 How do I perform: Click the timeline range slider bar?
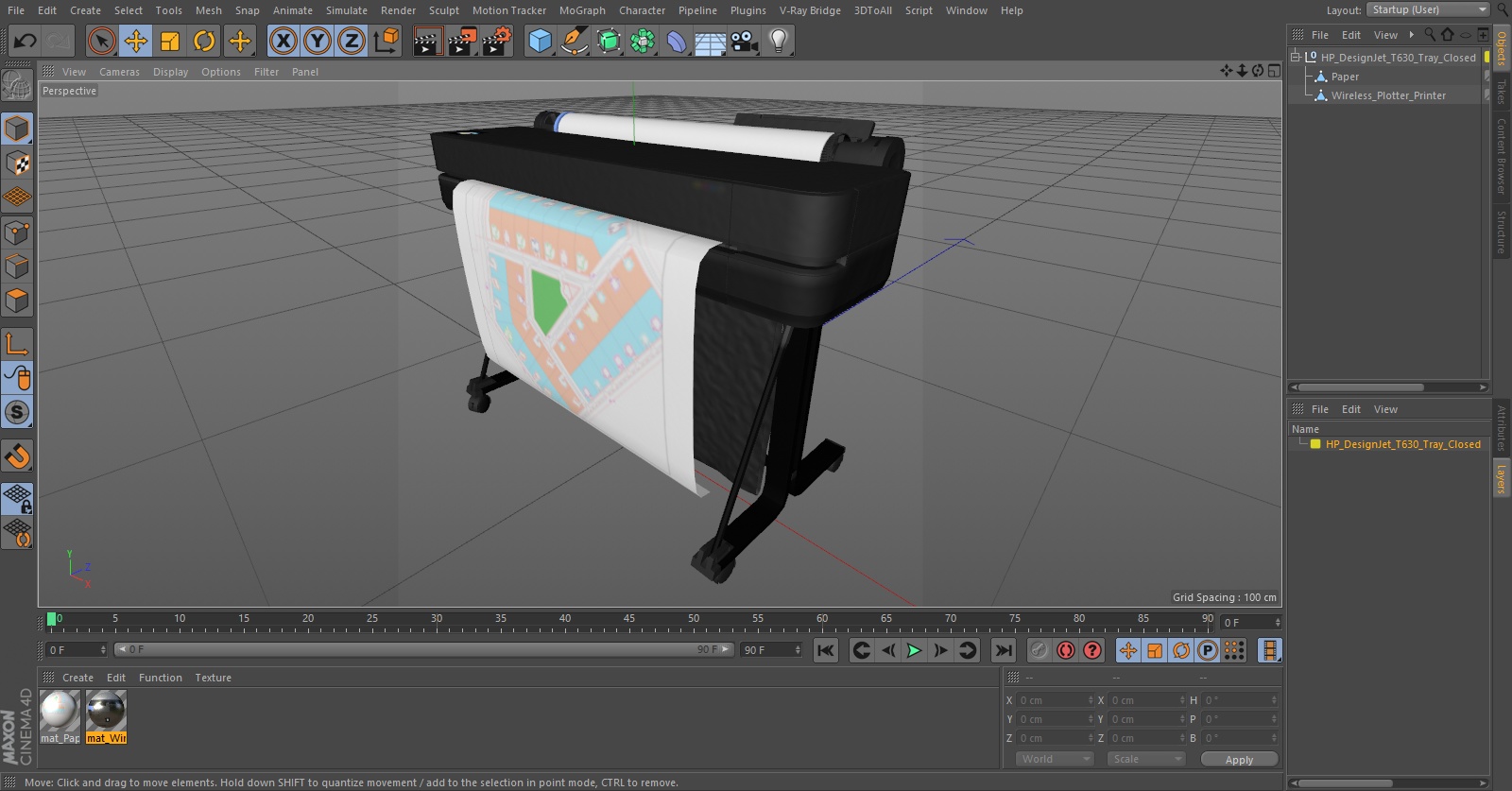click(x=424, y=649)
